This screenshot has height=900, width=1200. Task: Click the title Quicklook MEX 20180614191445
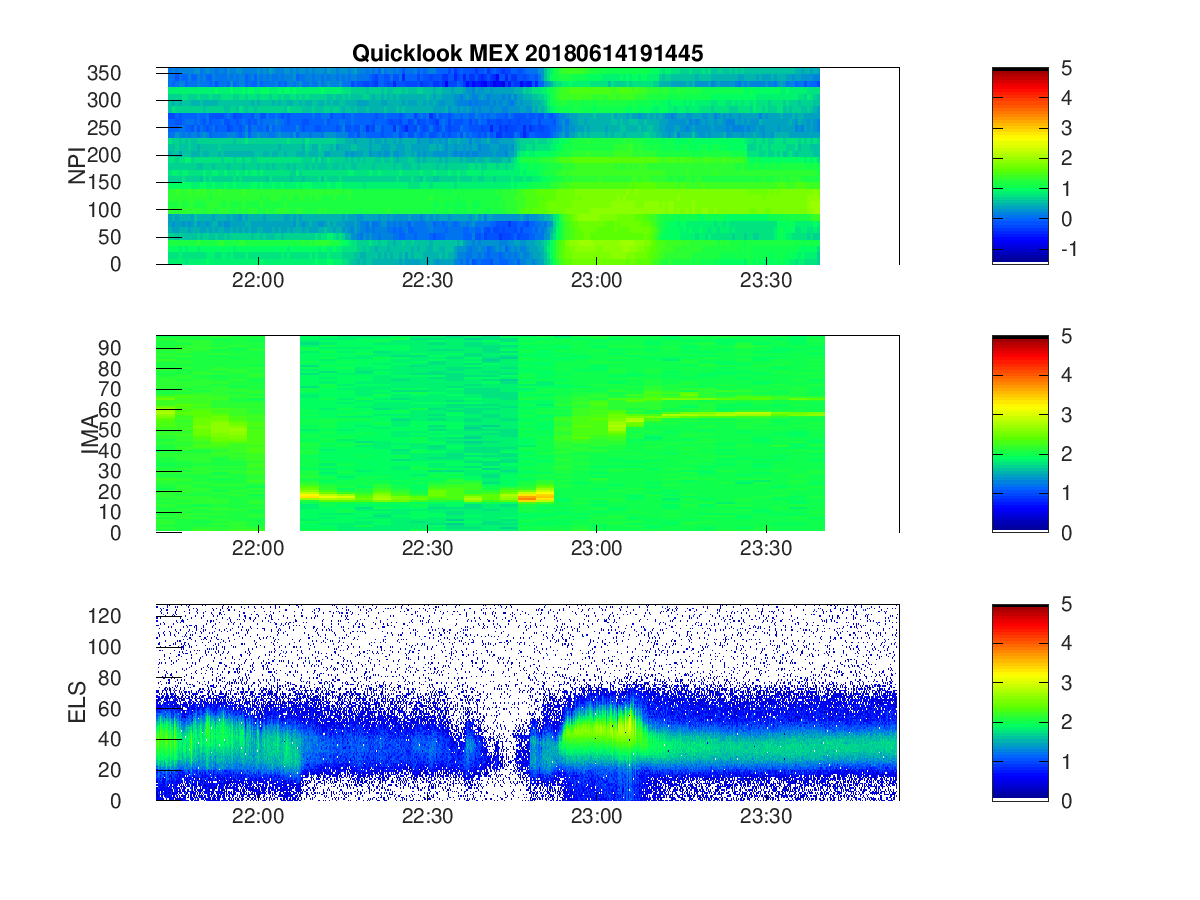coord(527,54)
